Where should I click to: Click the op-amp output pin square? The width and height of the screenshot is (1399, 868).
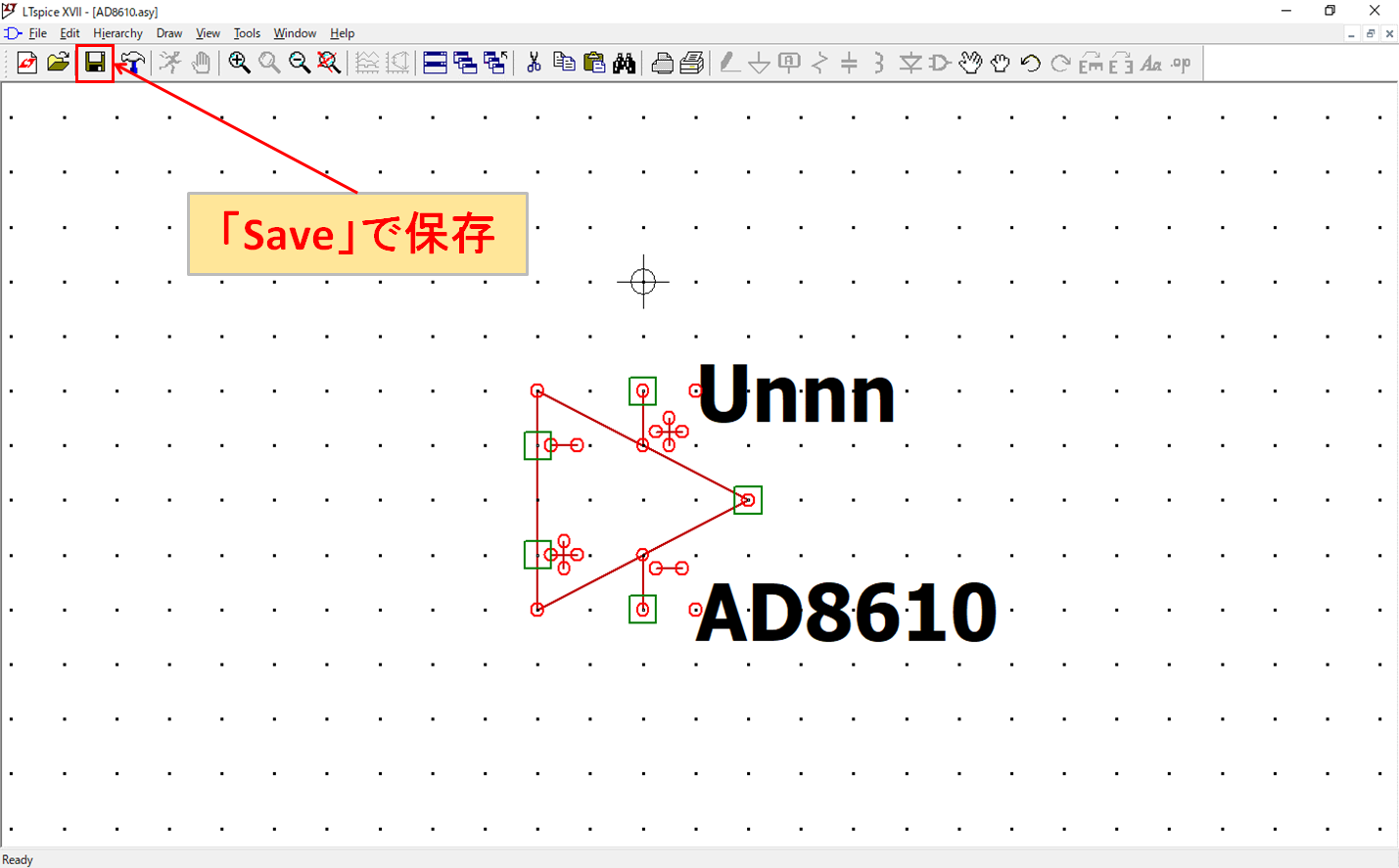tap(748, 500)
